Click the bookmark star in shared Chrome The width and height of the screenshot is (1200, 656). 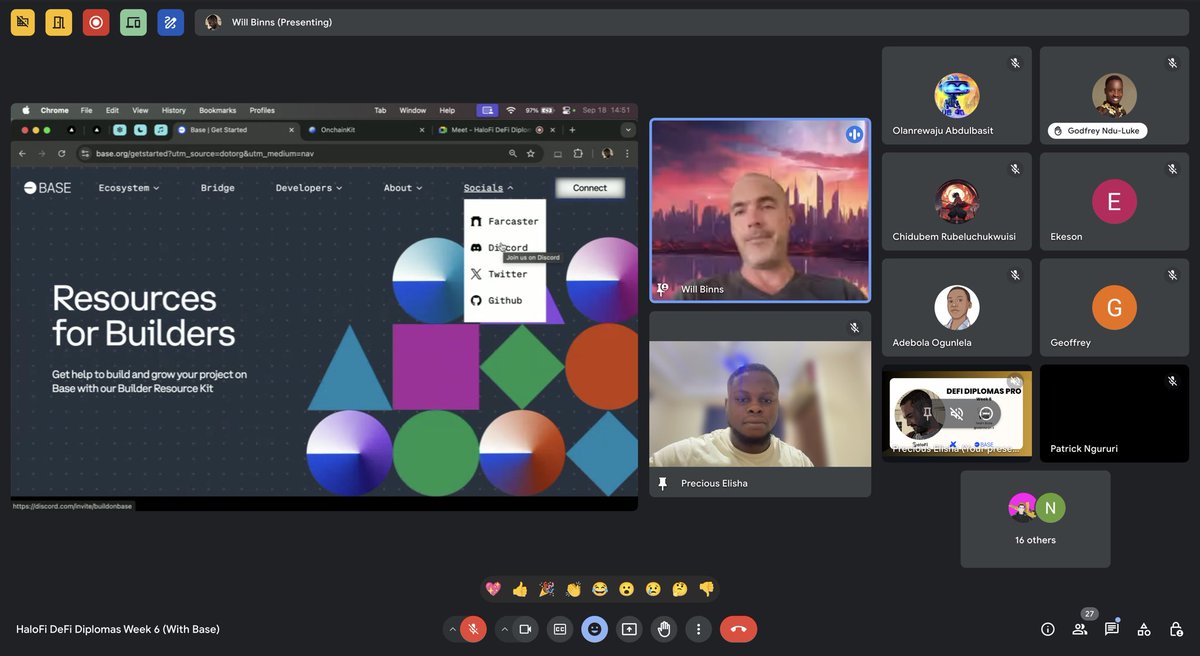point(531,154)
